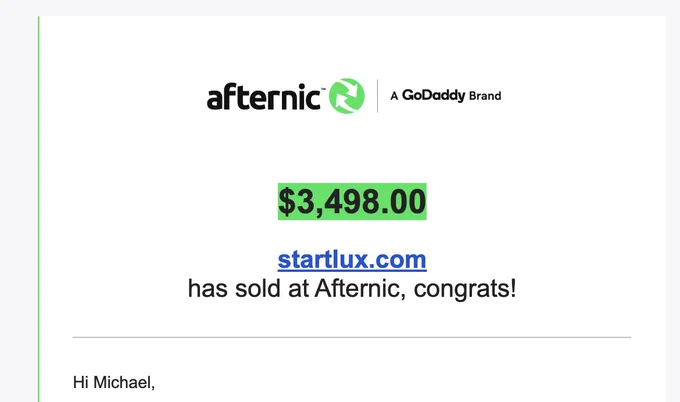Open the startlux.com link
This screenshot has height=402, width=680.
click(x=352, y=260)
